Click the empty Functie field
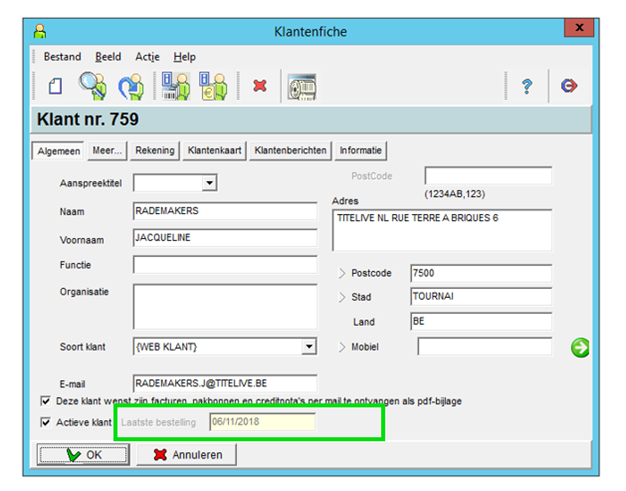 [x=225, y=265]
